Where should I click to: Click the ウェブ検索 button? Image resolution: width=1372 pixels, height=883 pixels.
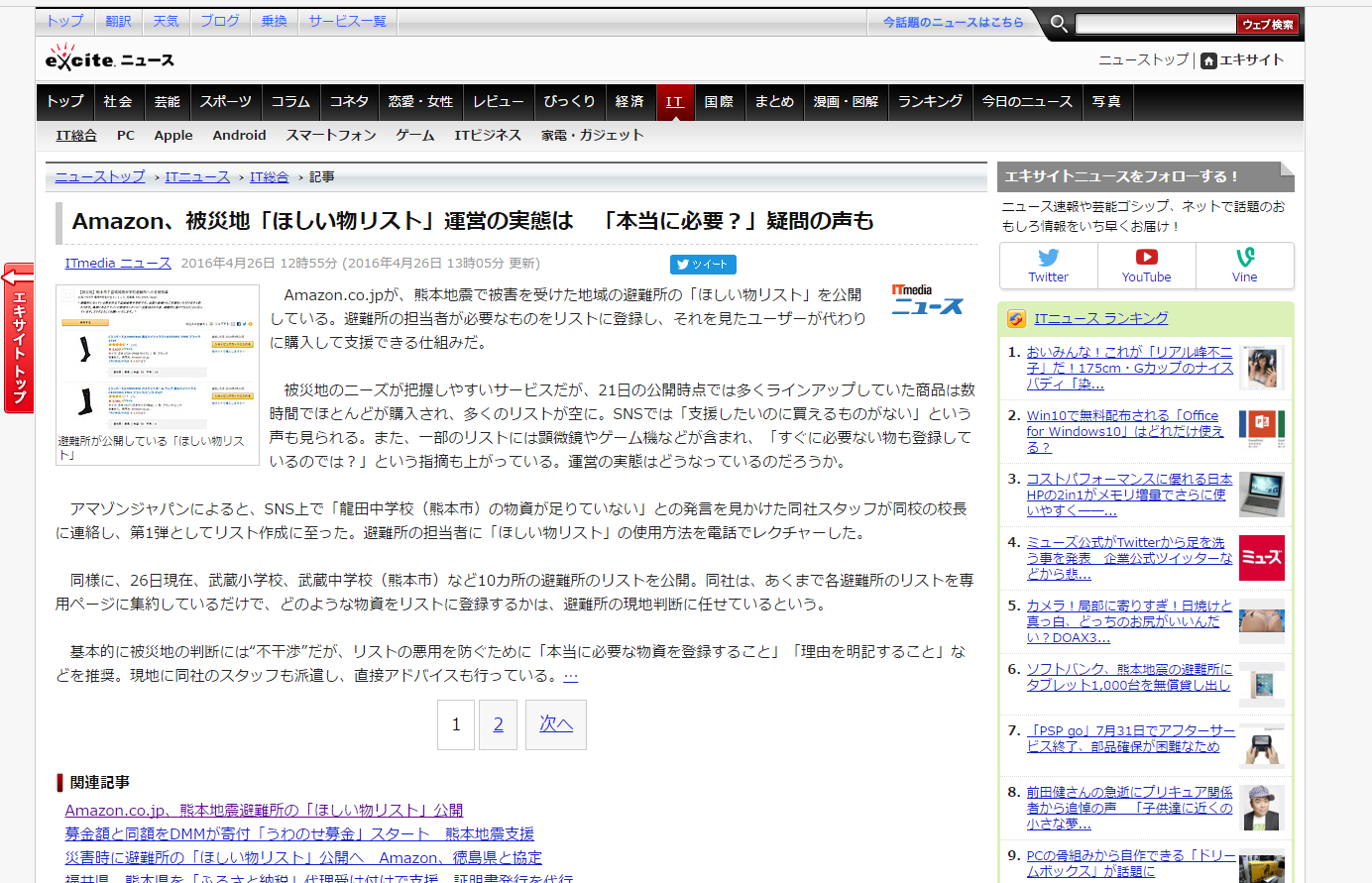click(x=1268, y=24)
